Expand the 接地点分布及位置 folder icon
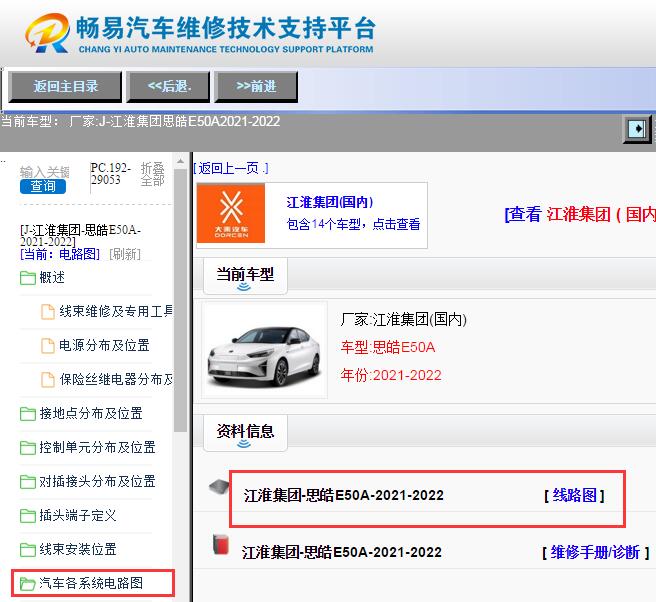 28,414
